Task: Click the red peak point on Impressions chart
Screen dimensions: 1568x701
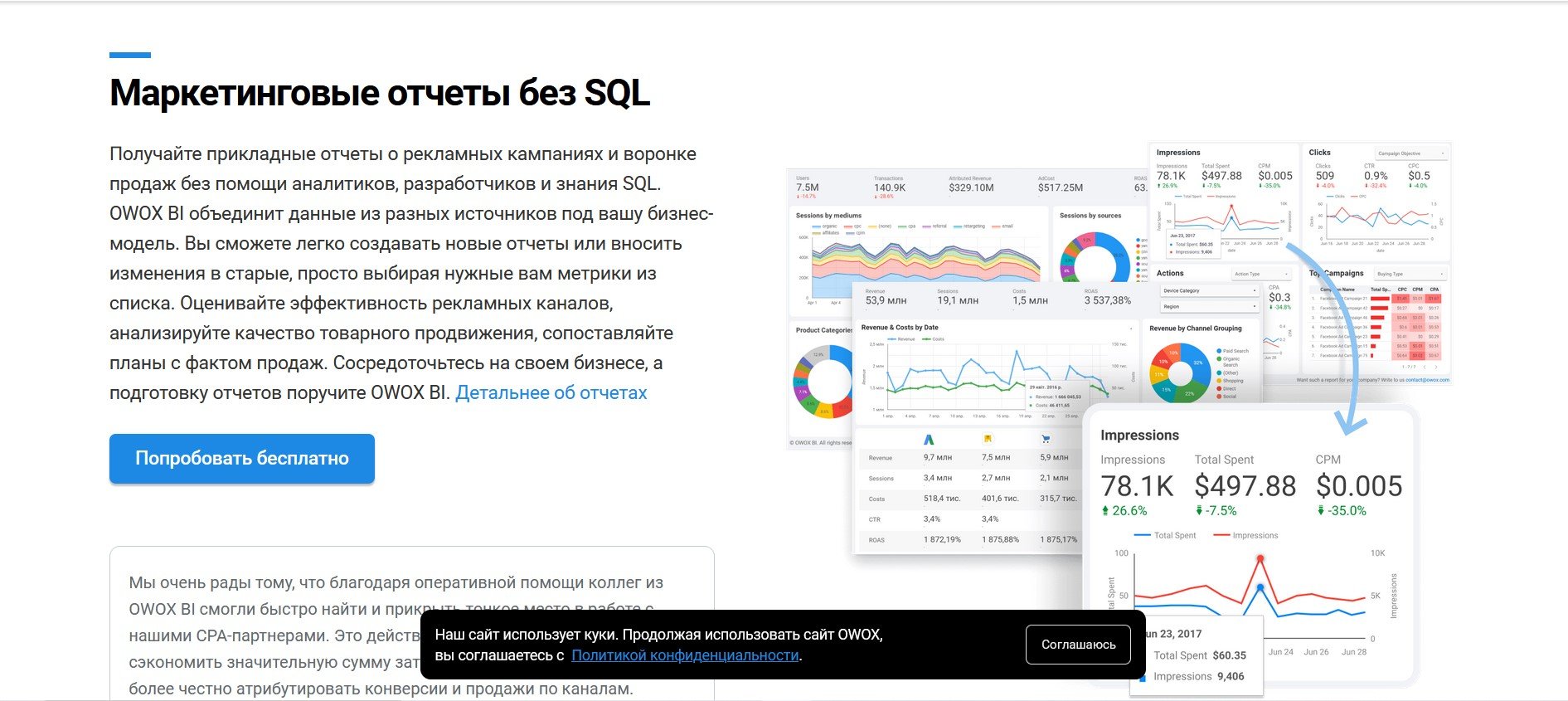Action: [1260, 560]
